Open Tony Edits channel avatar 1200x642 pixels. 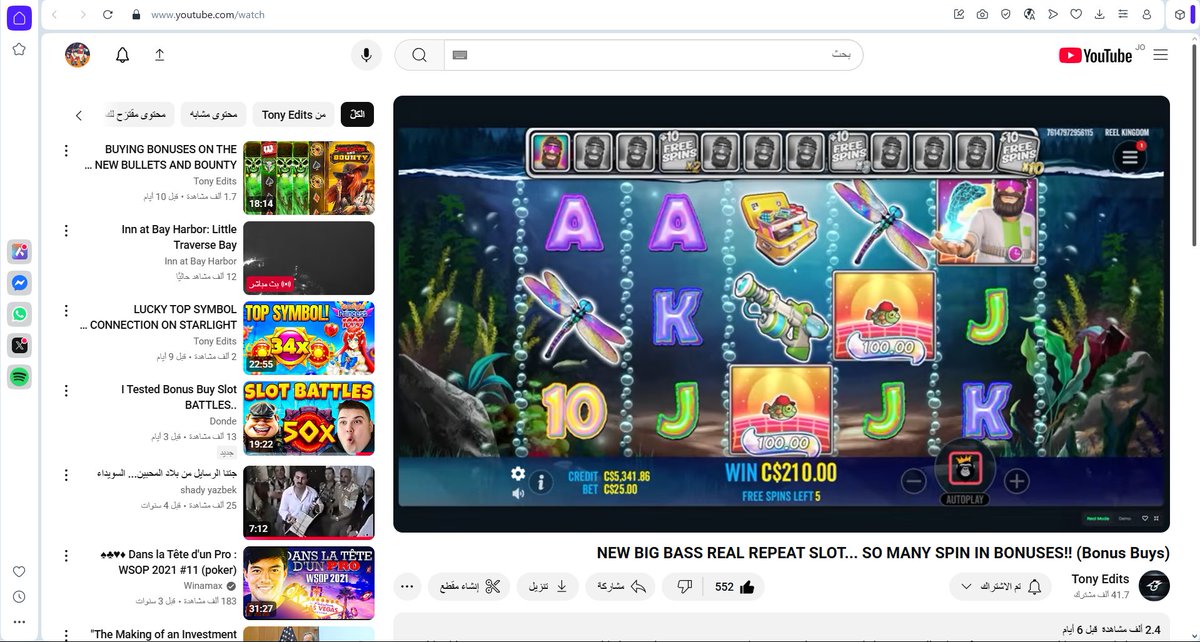tap(1154, 586)
